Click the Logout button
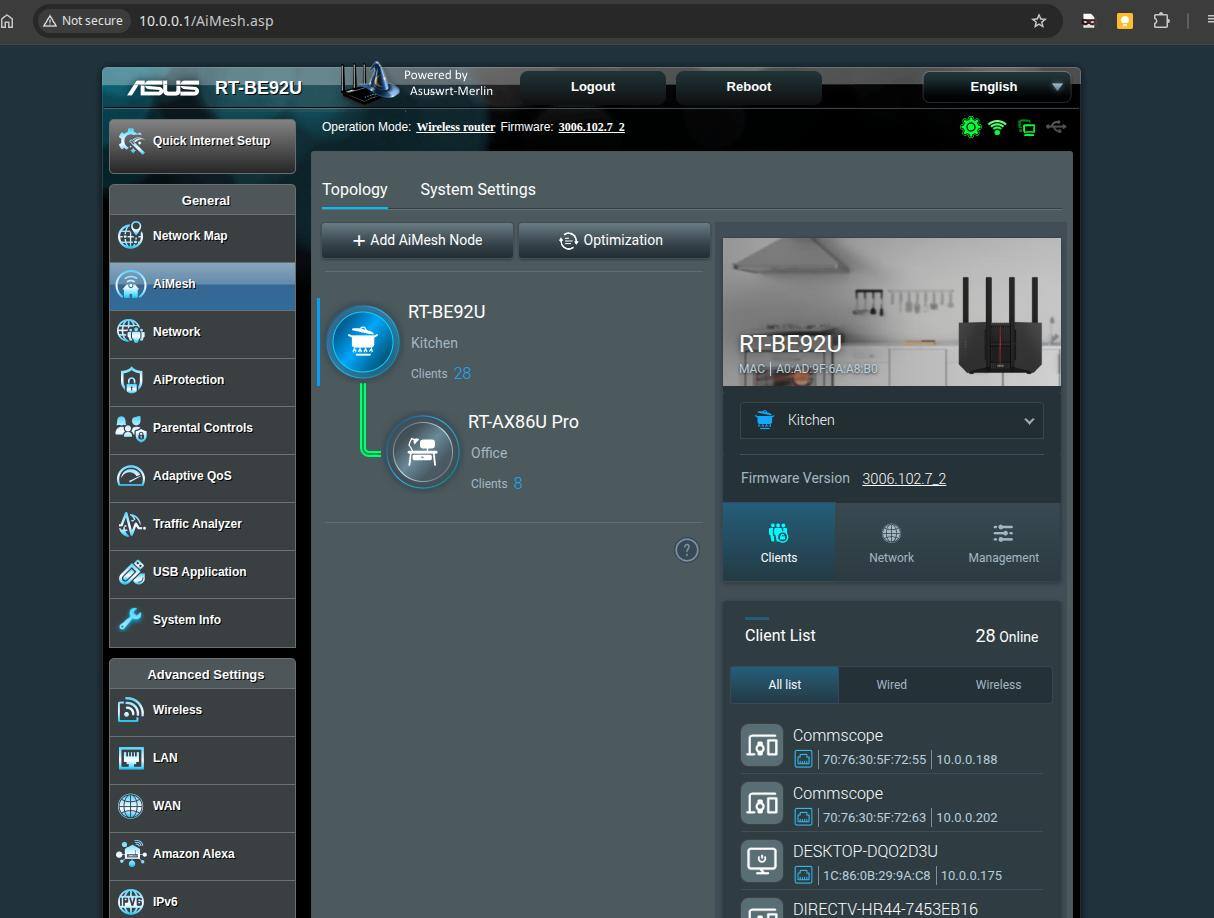This screenshot has width=1214, height=918. [593, 87]
